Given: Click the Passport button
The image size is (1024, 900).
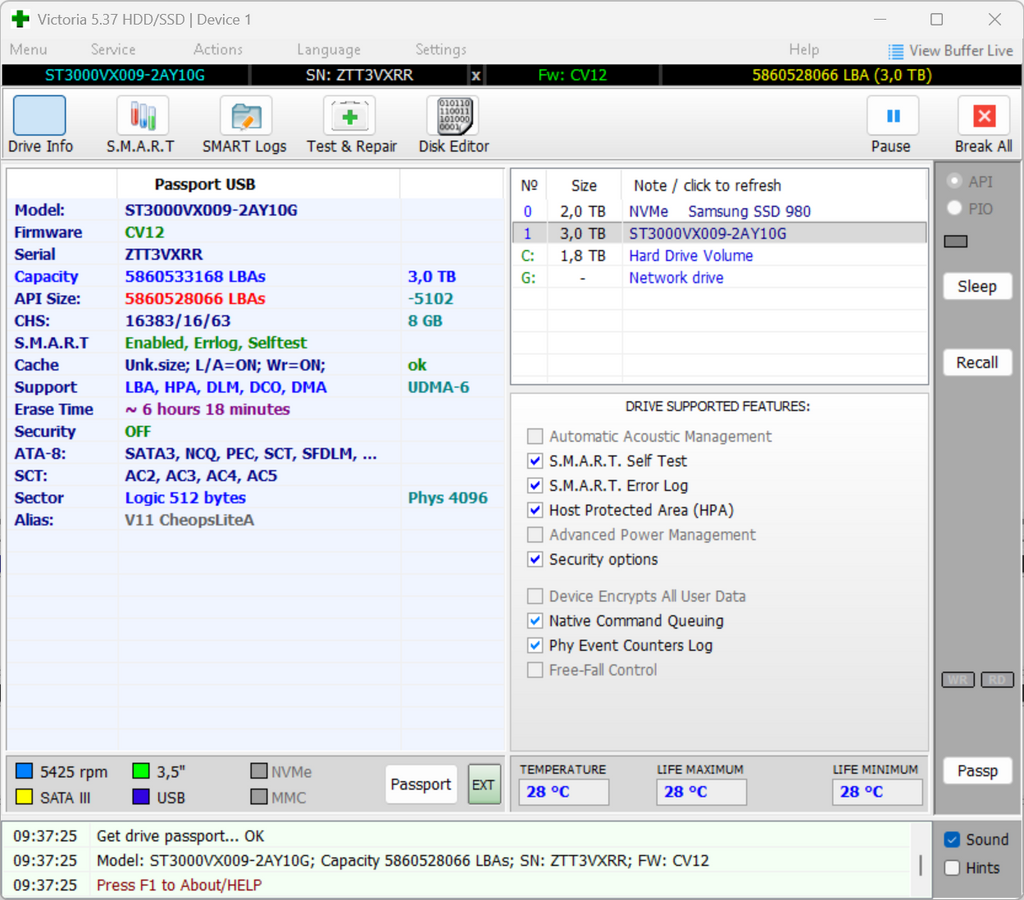Looking at the screenshot, I should click(x=421, y=784).
